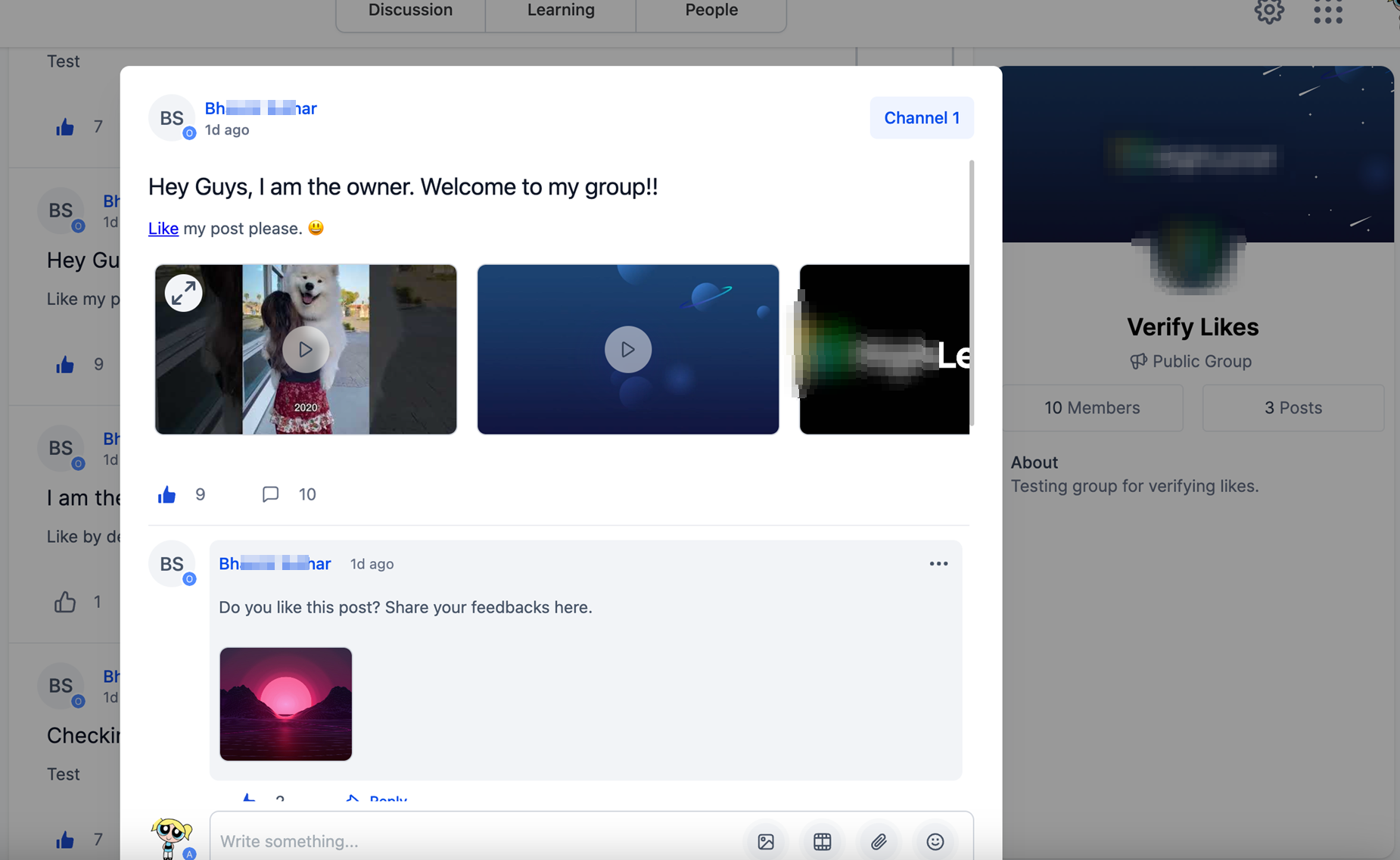Like background post with 7 likes below Test

(x=65, y=126)
